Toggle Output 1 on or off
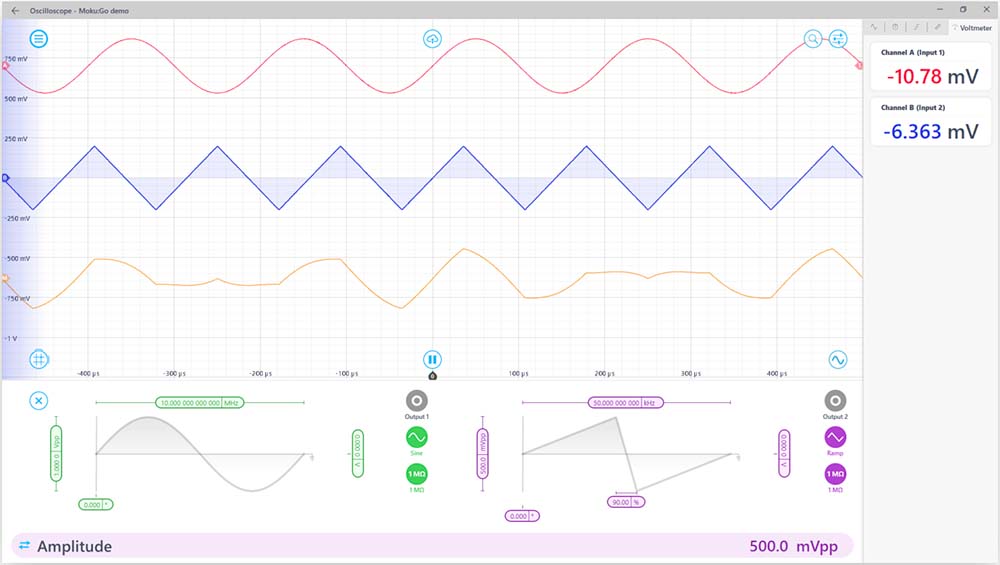This screenshot has width=1000, height=565. pyautogui.click(x=416, y=399)
